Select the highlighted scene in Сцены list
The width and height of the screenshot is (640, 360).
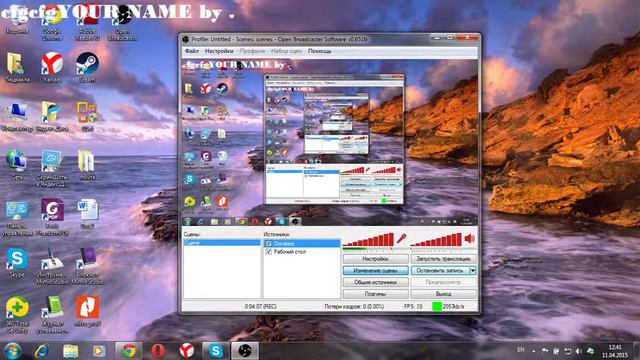(222, 243)
